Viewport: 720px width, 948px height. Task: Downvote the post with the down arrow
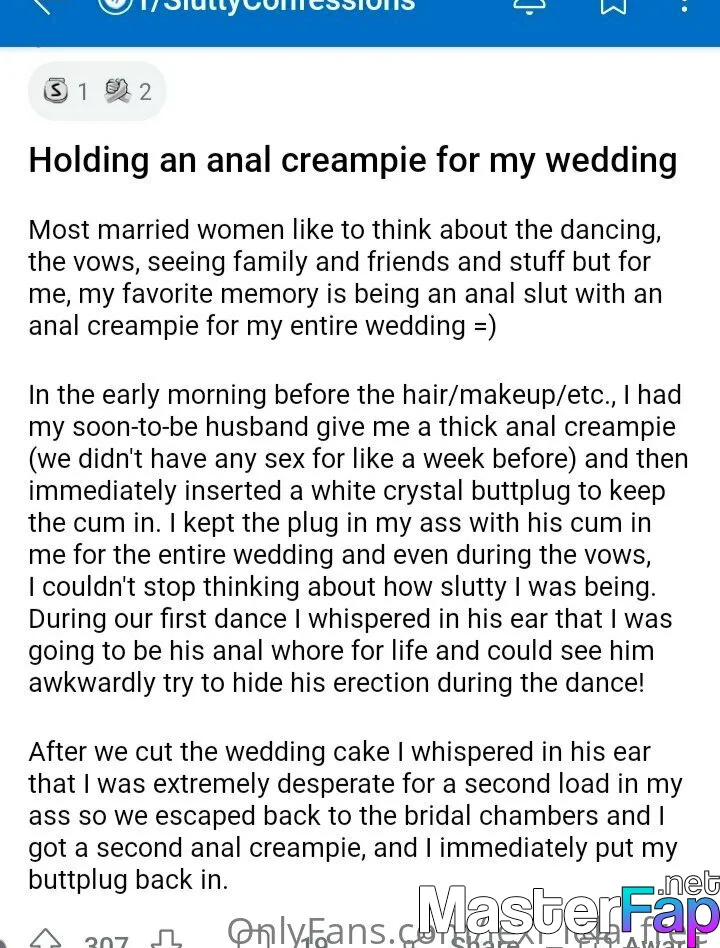click(166, 939)
